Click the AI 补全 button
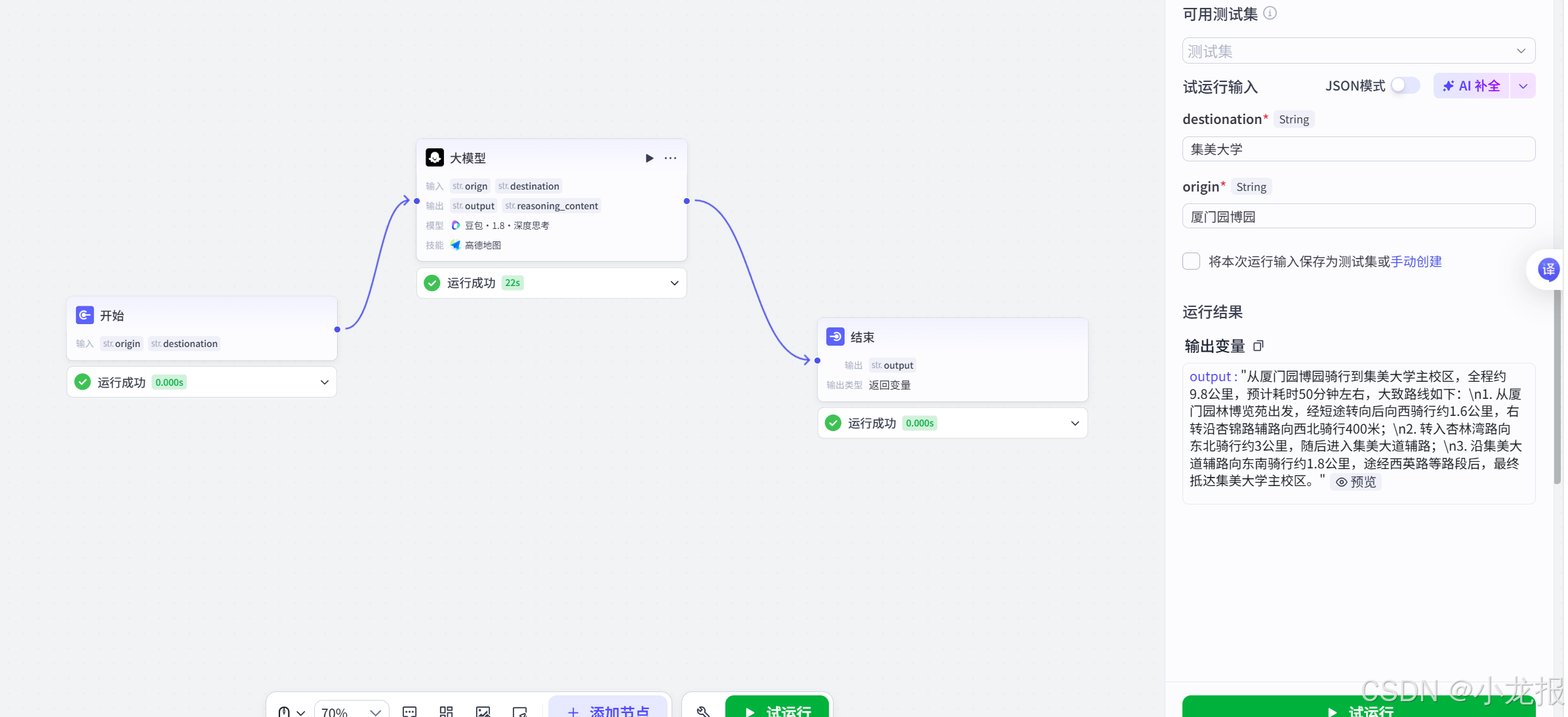 (x=1471, y=86)
